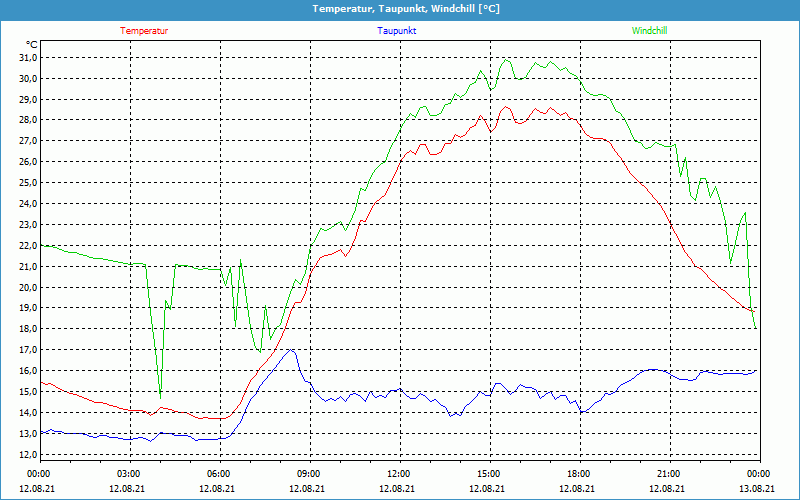Click the 16,0 y-axis value
This screenshot has width=800, height=500.
(x=29, y=370)
